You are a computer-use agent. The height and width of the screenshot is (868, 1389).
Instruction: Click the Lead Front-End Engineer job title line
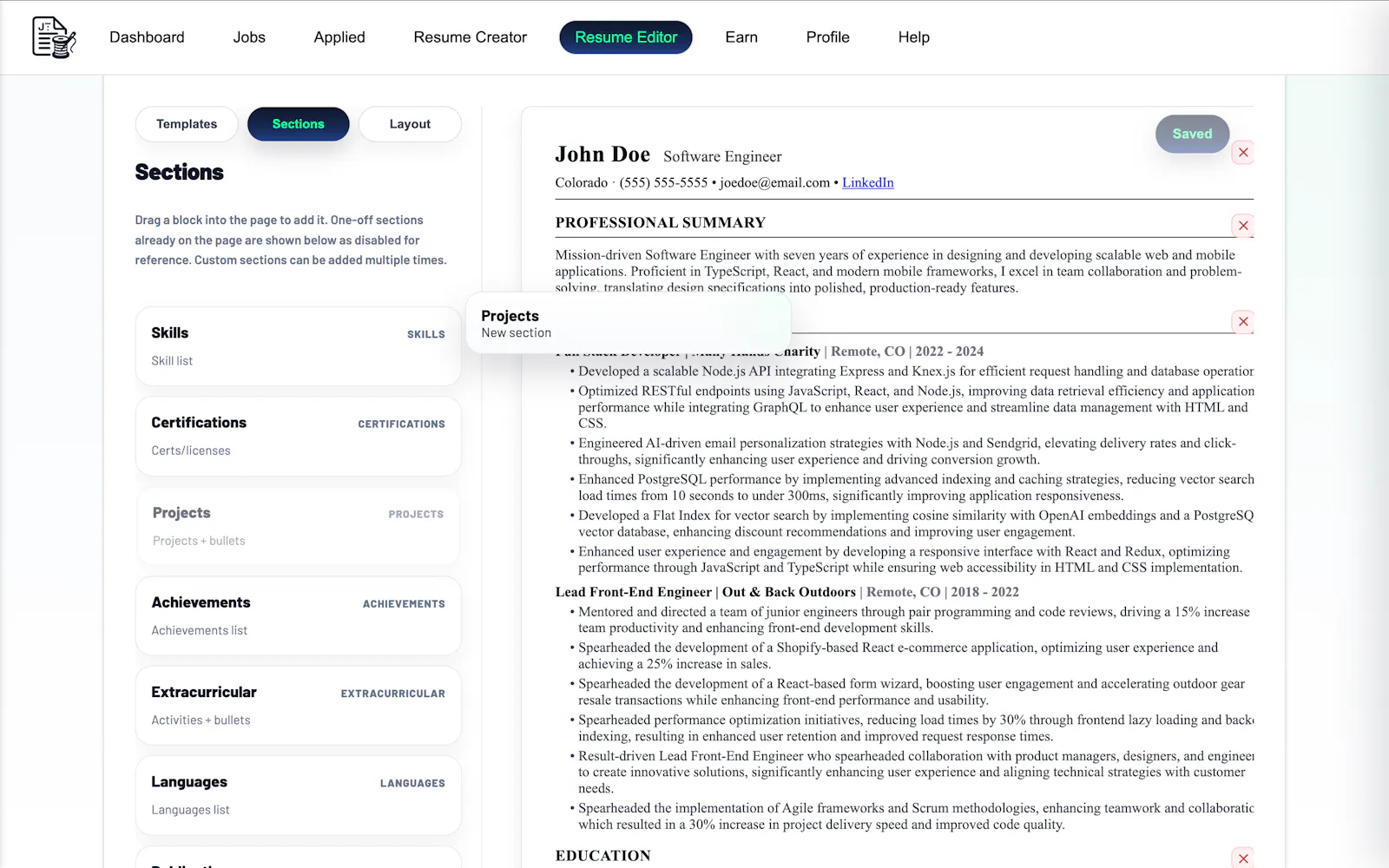pyautogui.click(x=787, y=592)
